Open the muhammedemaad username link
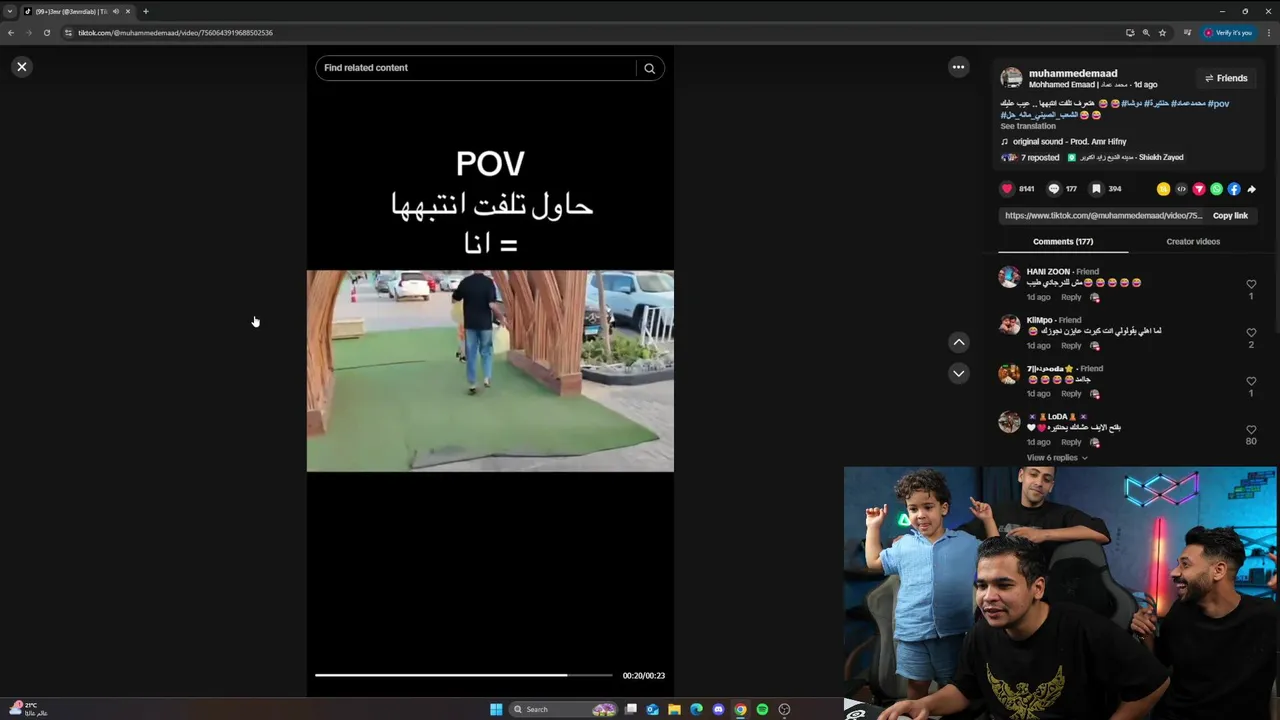This screenshot has width=1280, height=720. click(x=1073, y=73)
